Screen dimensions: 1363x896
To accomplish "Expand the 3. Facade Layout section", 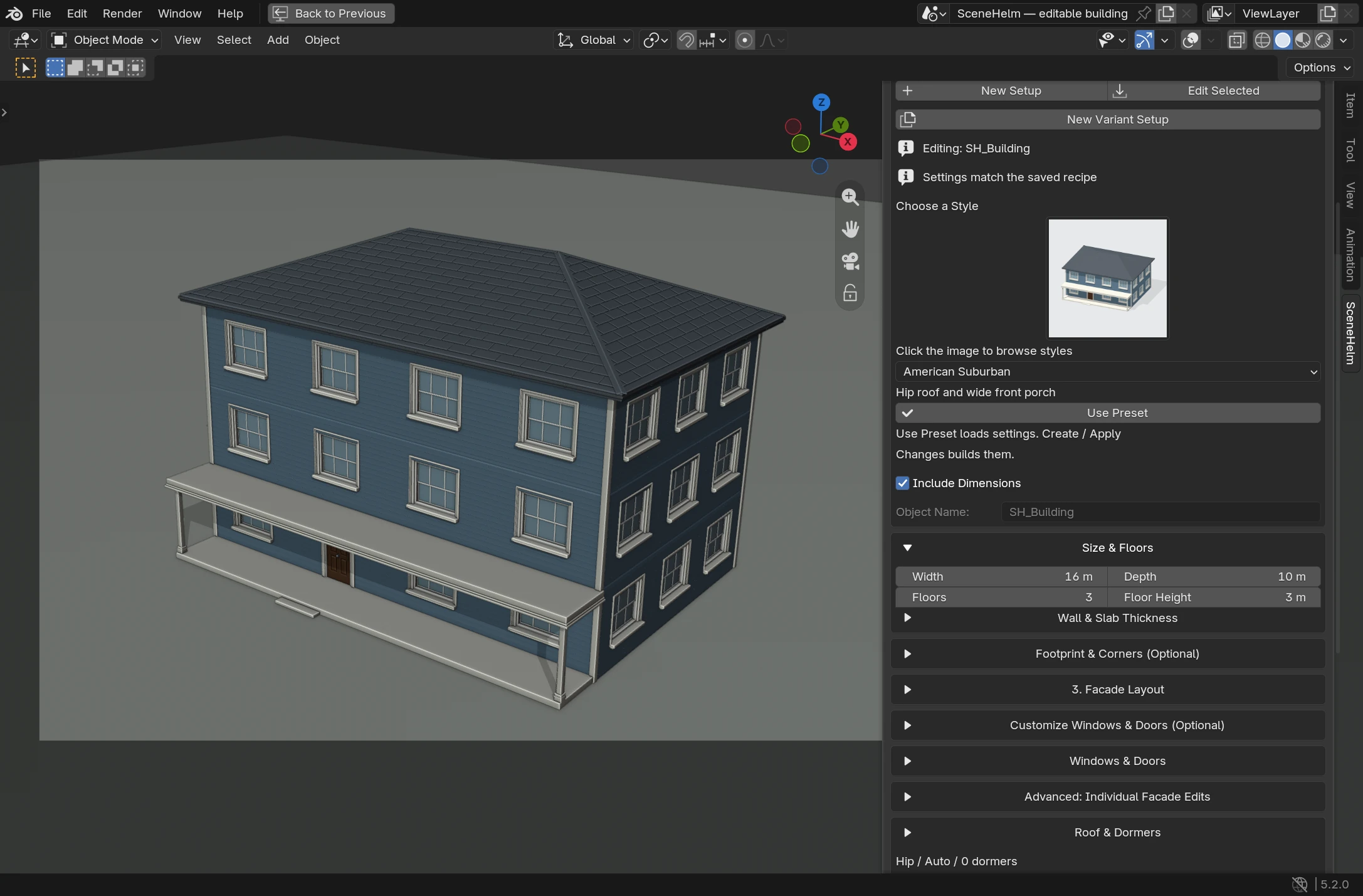I will point(1108,690).
